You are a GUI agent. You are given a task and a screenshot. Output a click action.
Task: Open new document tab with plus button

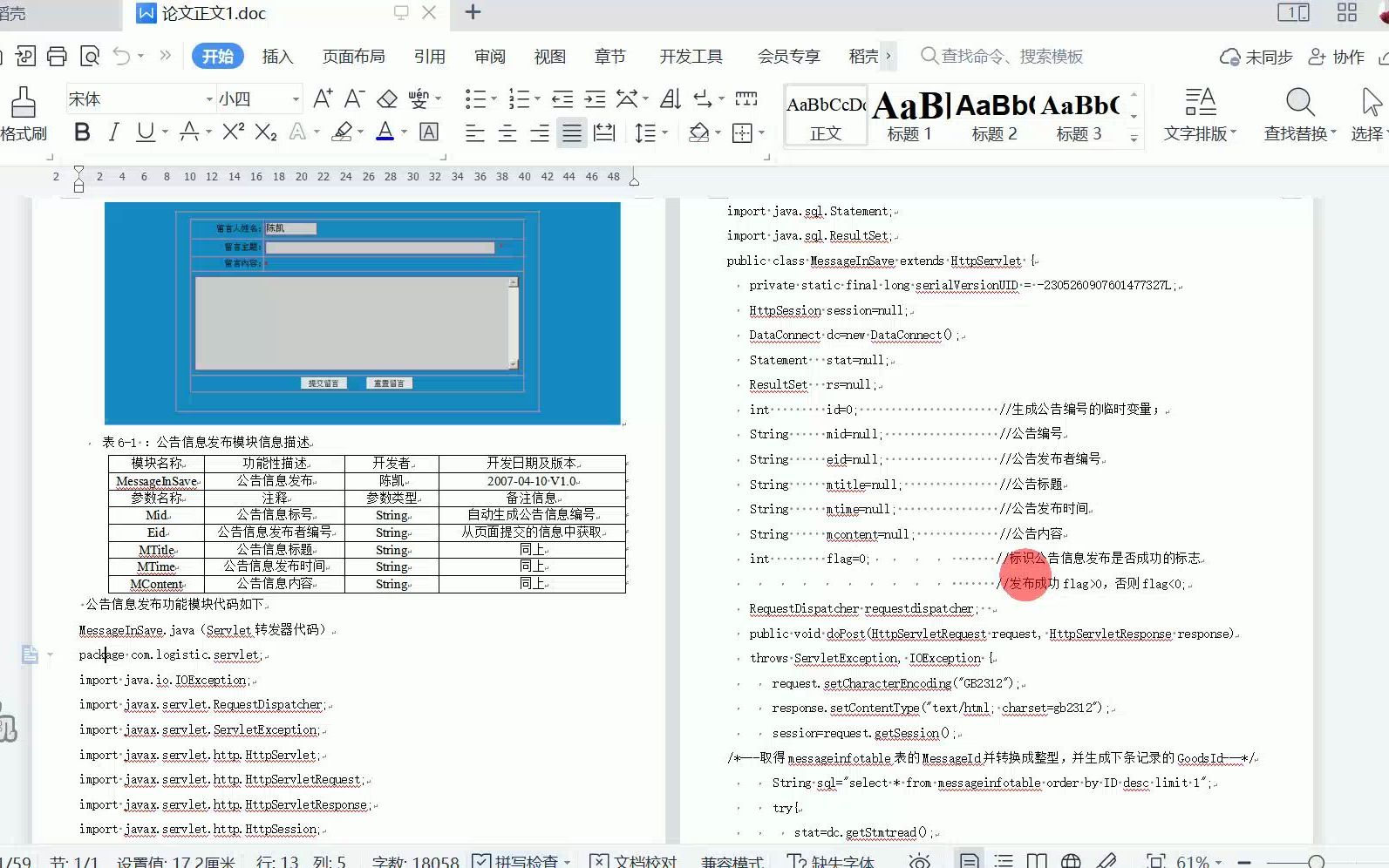pos(473,12)
